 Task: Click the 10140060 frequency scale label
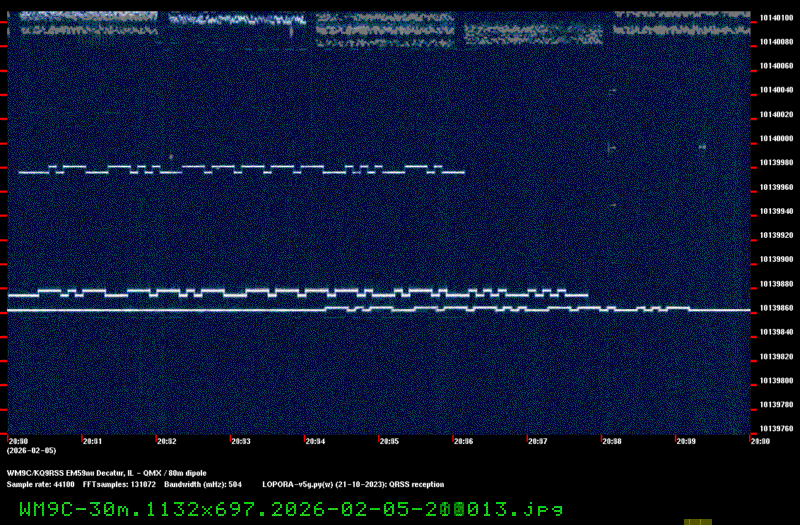tap(776, 66)
